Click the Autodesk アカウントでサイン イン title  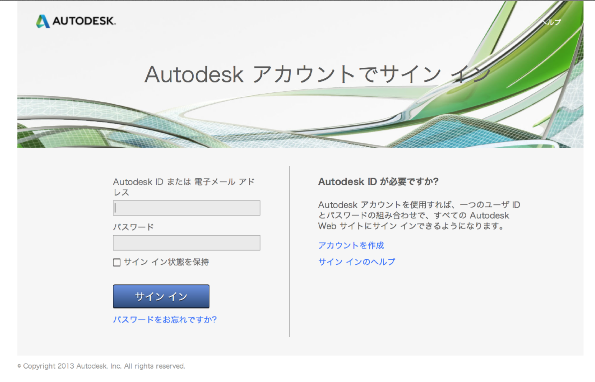coord(317,74)
